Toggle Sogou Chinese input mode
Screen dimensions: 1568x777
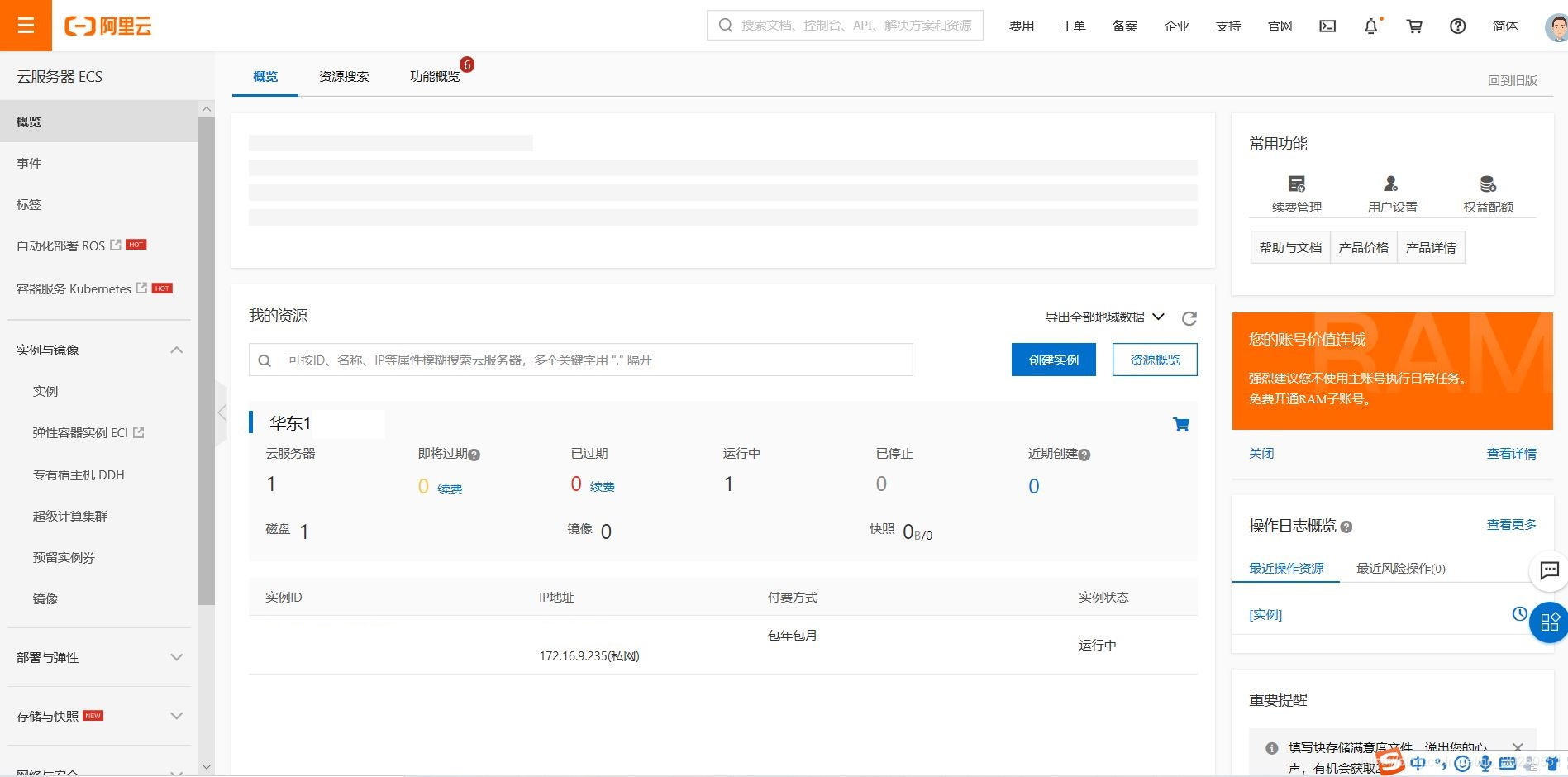pos(1418,763)
